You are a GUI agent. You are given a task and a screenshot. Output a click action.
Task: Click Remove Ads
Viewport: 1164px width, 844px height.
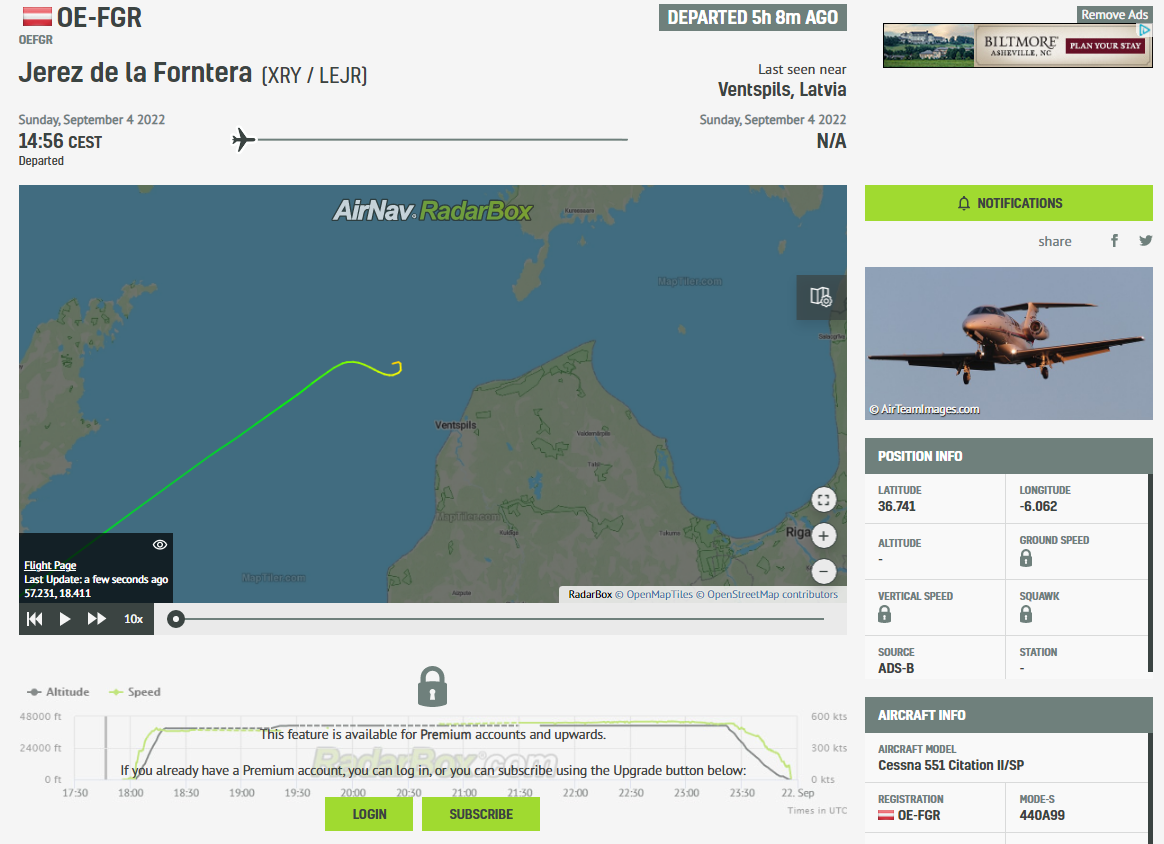(x=1114, y=15)
